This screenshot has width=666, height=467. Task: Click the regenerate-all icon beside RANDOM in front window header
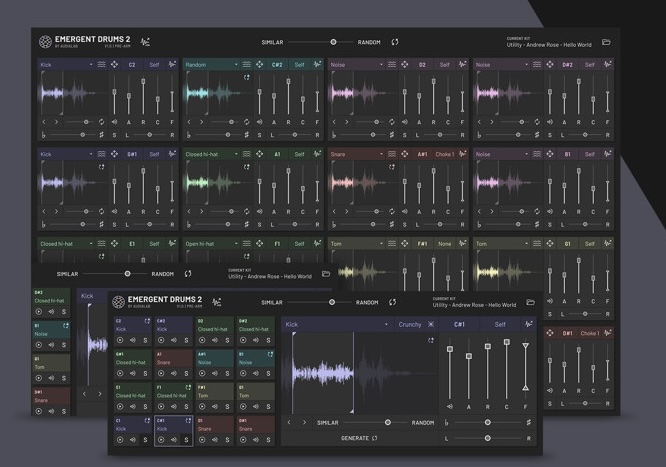[392, 302]
